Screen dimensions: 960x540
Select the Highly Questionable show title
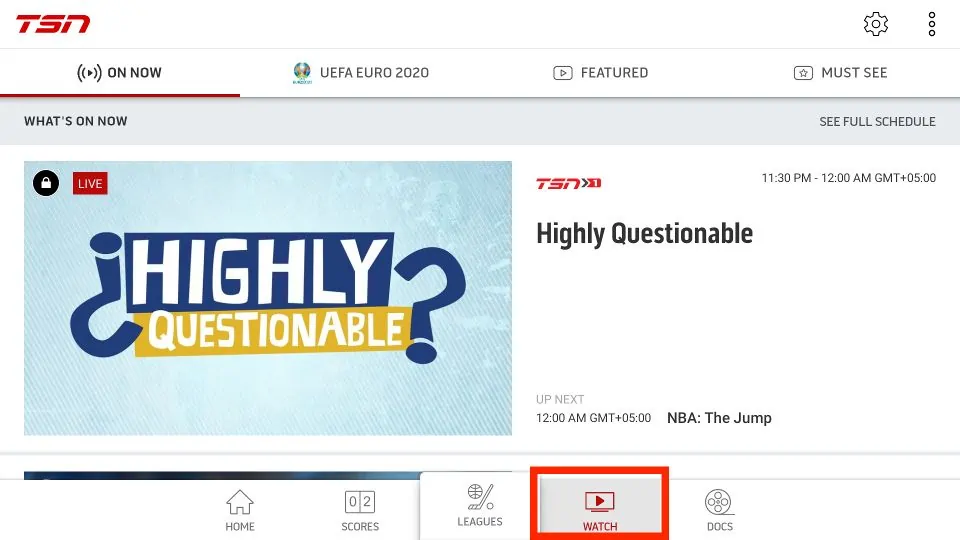point(644,233)
